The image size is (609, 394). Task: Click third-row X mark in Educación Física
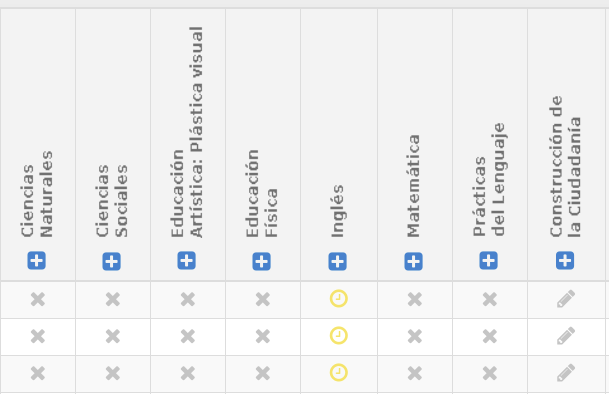(263, 373)
